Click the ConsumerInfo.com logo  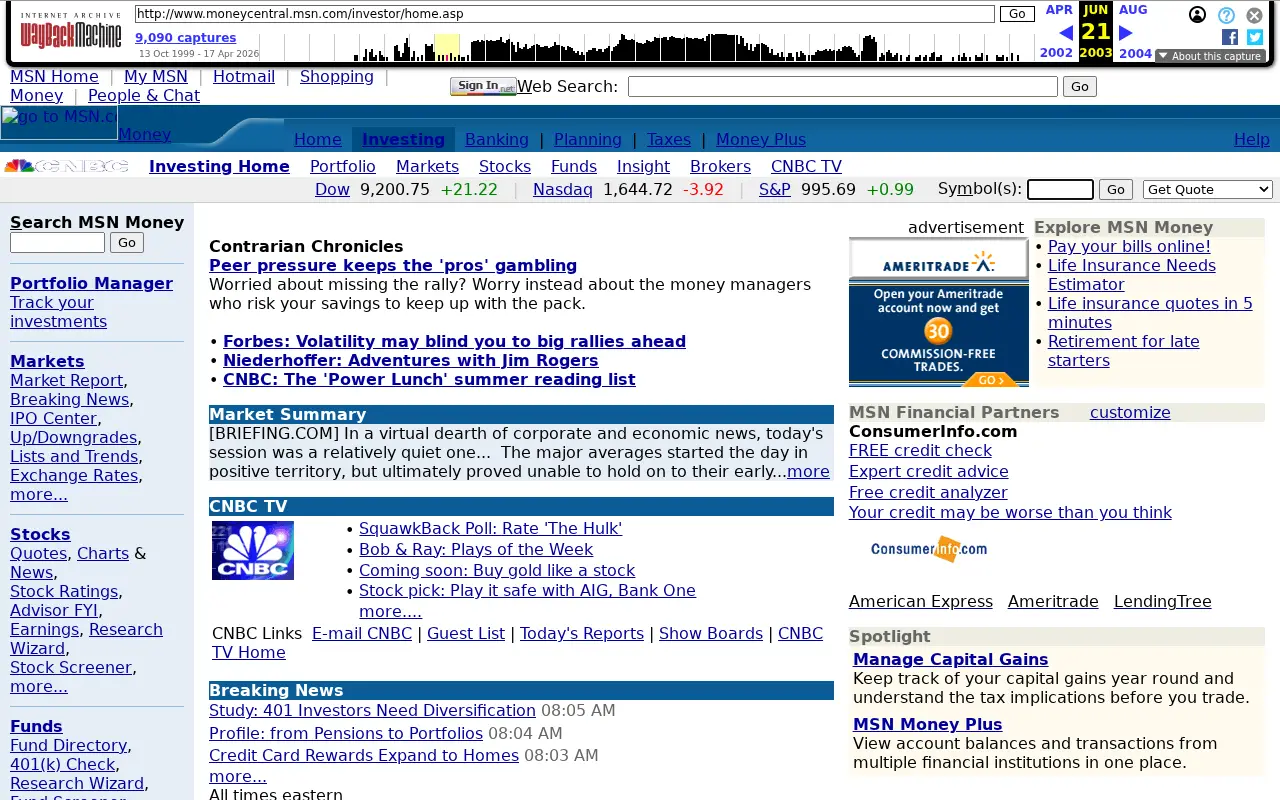tap(928, 549)
